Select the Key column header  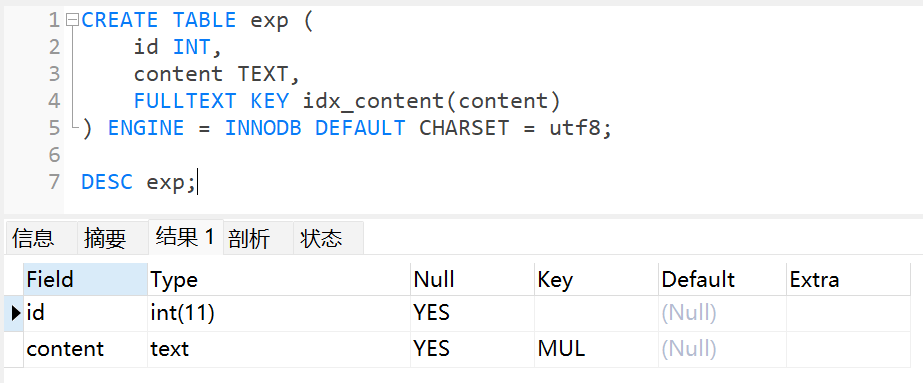(x=596, y=279)
